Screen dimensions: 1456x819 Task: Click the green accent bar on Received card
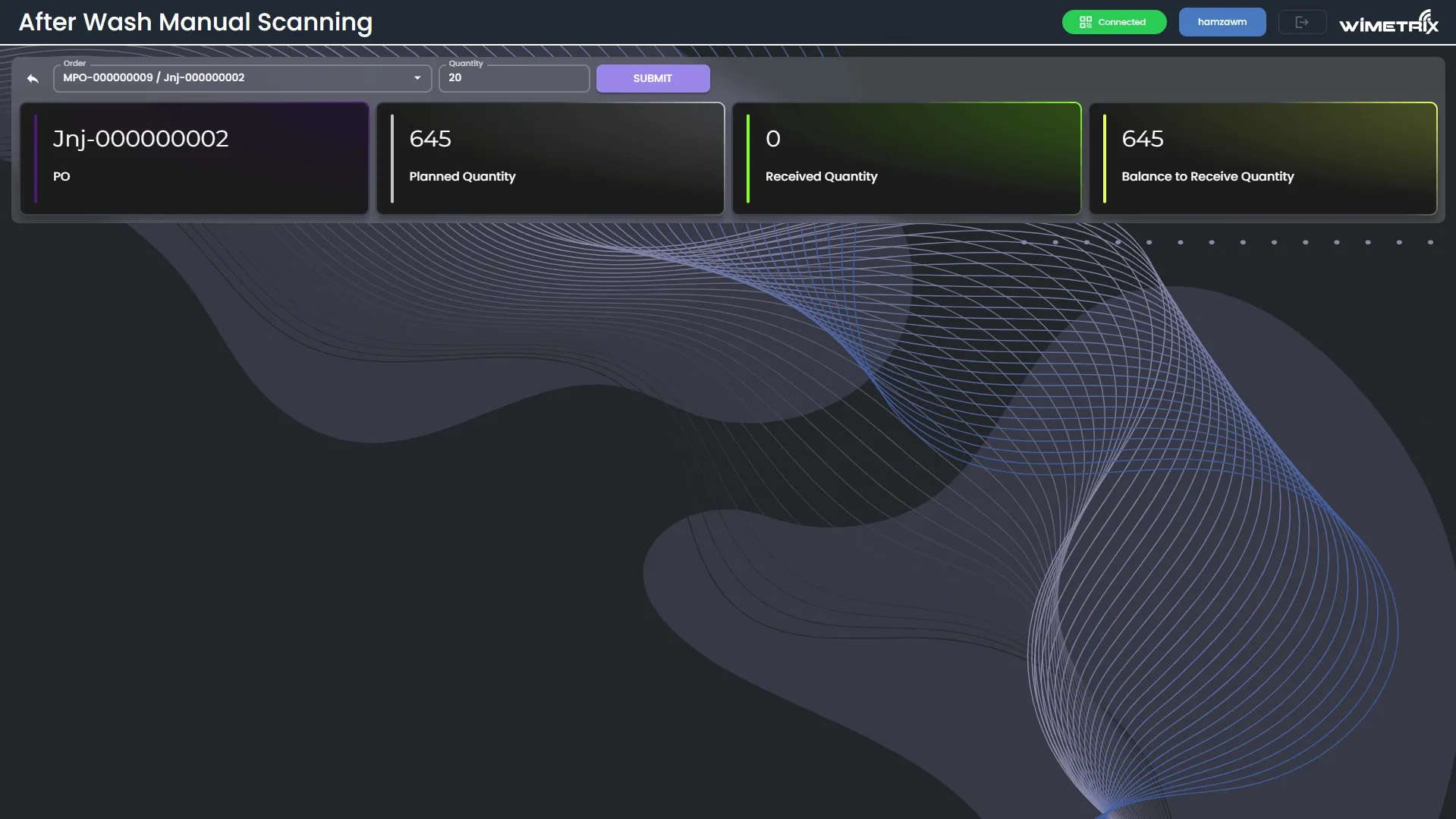coord(748,159)
